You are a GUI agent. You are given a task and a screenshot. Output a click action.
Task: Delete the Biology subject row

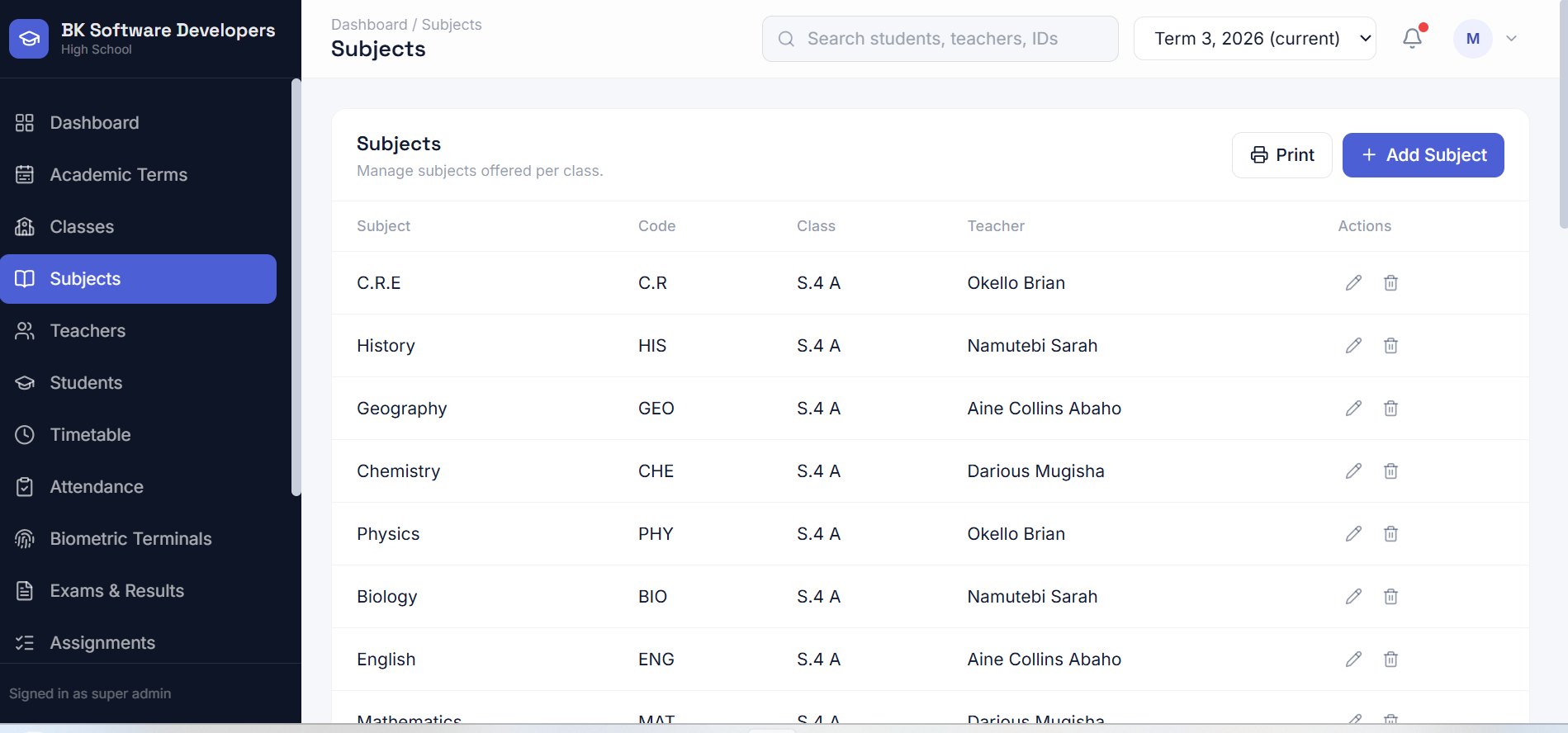click(x=1391, y=597)
